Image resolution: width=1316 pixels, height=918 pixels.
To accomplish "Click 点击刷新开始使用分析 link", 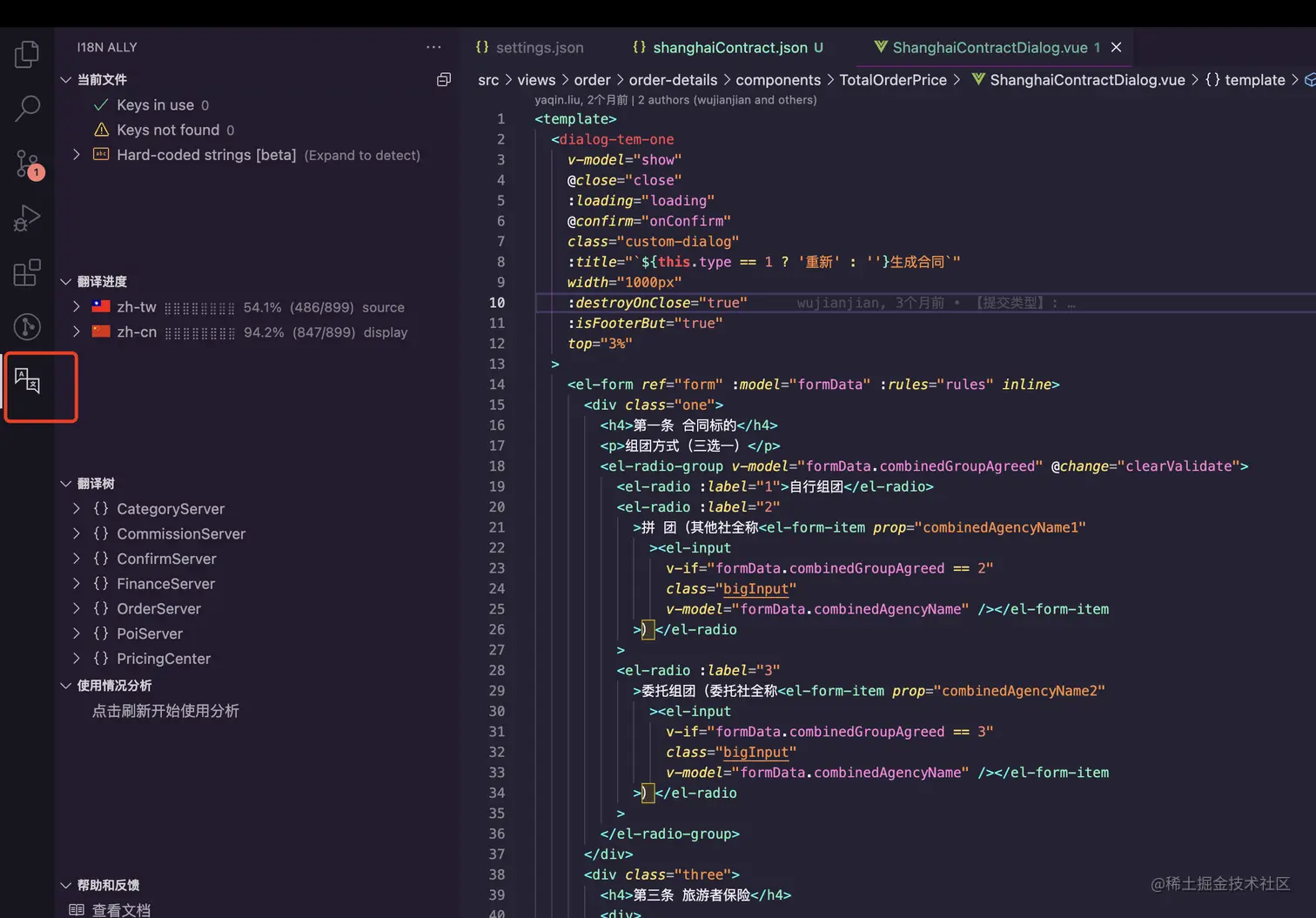I will point(165,711).
